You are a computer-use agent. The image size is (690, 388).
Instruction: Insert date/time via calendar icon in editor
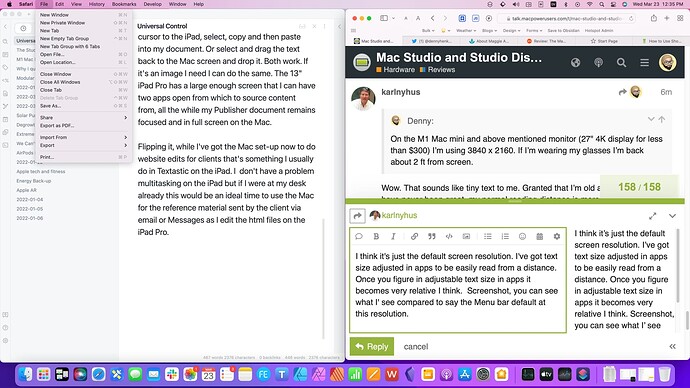click(540, 236)
